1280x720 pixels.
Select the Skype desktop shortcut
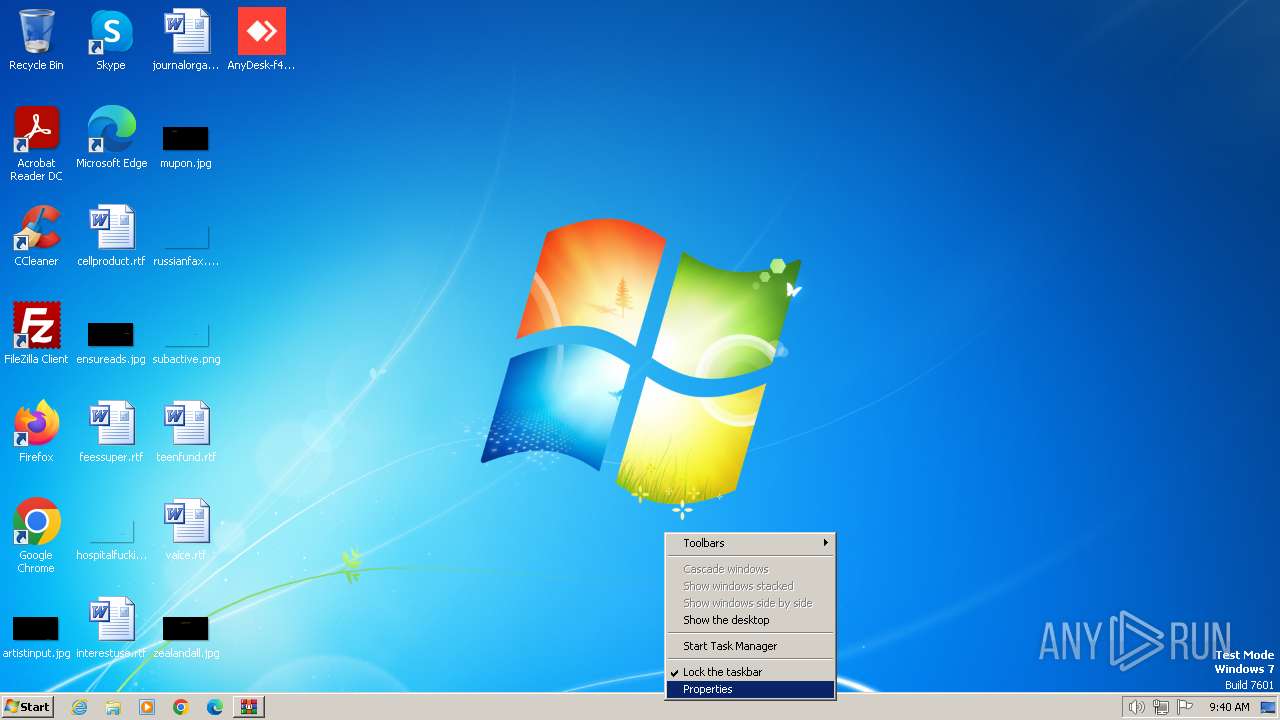(111, 40)
